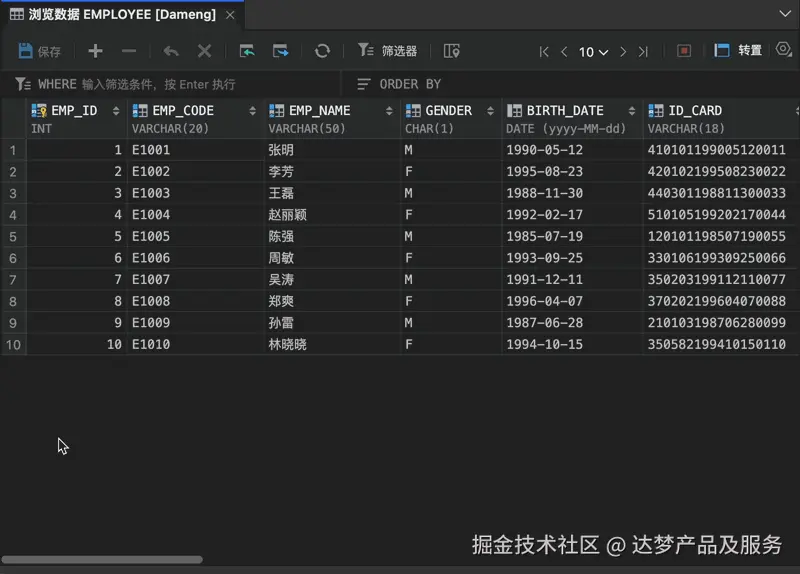
Task: Click cell E1008
Action: (x=196, y=302)
